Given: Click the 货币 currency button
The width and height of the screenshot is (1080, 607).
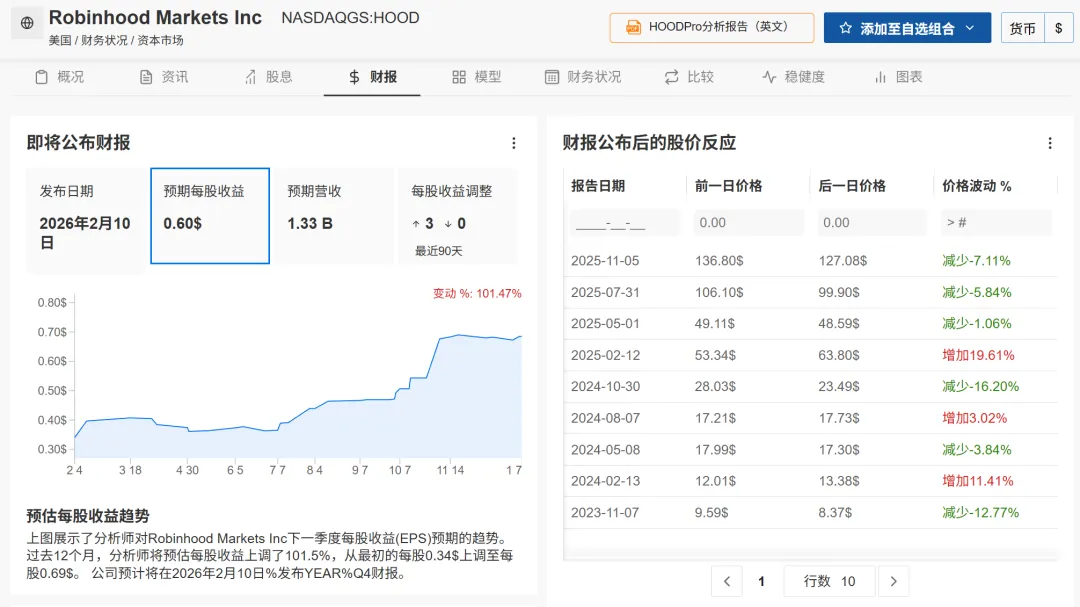Looking at the screenshot, I should click(x=1022, y=28).
